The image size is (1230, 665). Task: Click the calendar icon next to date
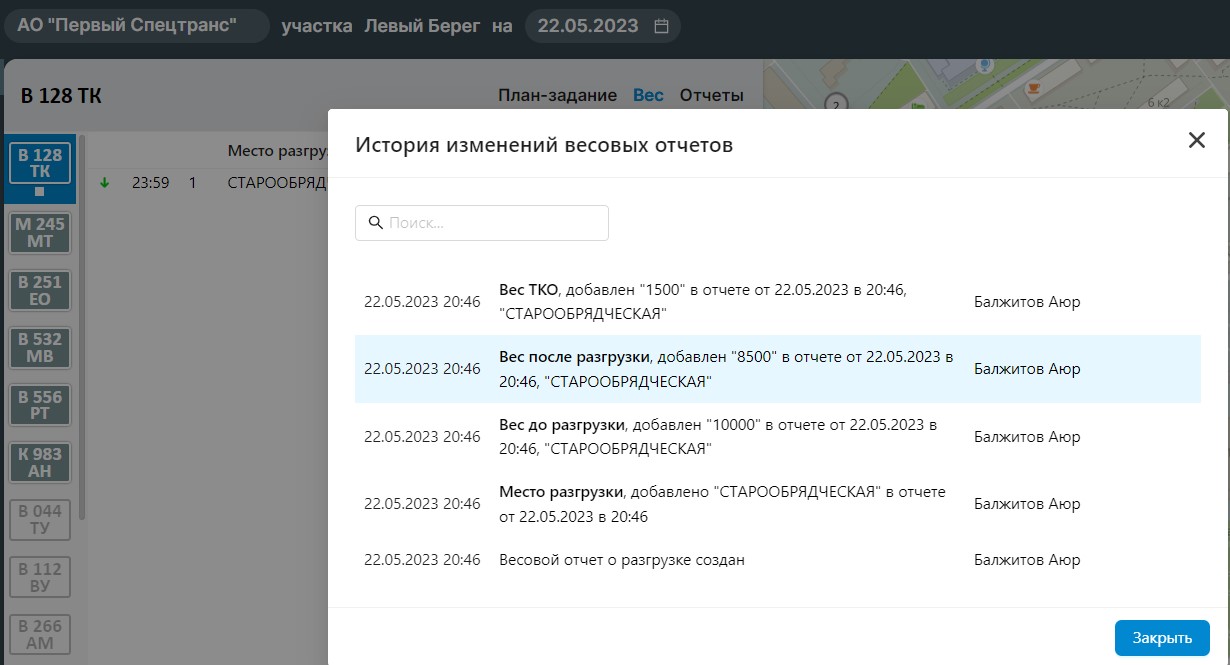[661, 27]
